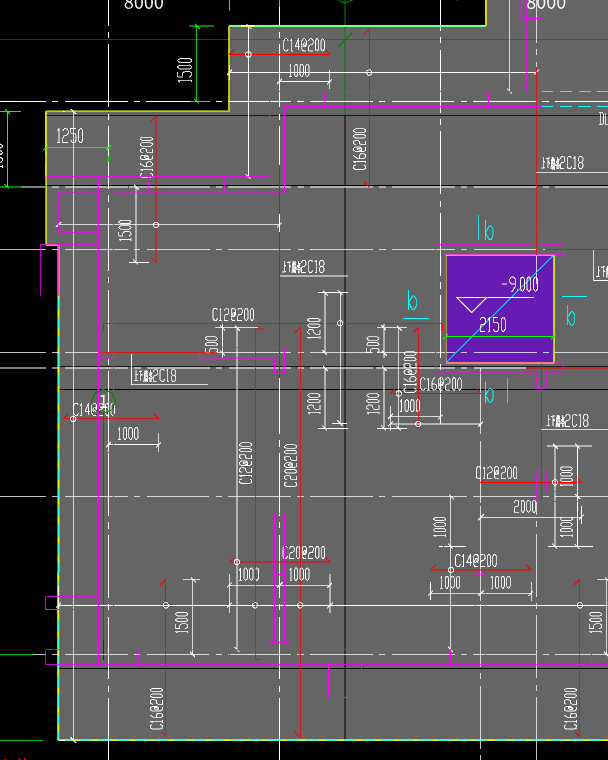Pick the horizontal "C20@200" rebar label
This screenshot has height=760, width=608.
[304, 553]
